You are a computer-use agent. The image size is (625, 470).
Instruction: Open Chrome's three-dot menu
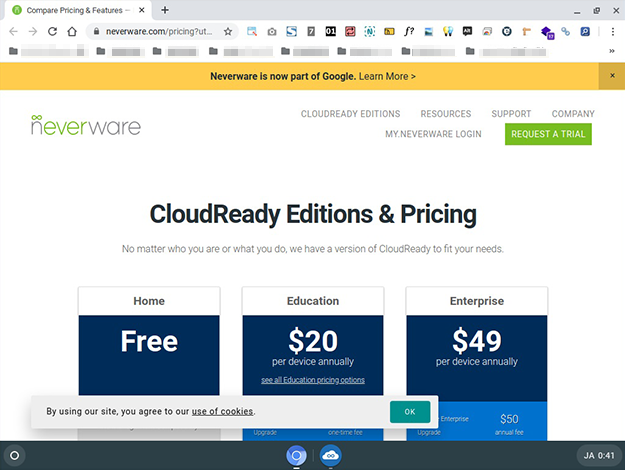point(613,31)
